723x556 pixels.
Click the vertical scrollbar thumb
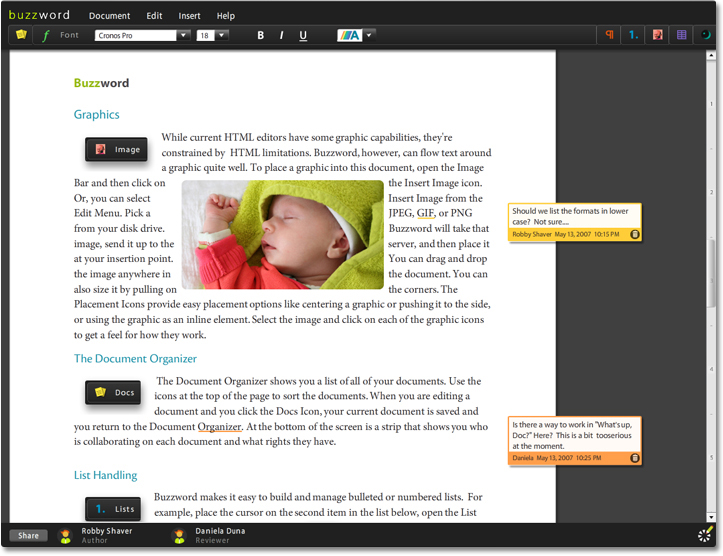tap(711, 275)
